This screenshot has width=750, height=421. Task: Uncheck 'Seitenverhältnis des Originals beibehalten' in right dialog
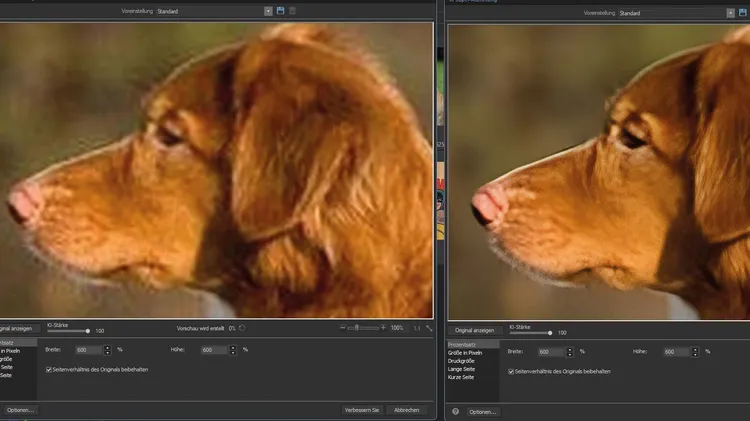click(x=512, y=371)
